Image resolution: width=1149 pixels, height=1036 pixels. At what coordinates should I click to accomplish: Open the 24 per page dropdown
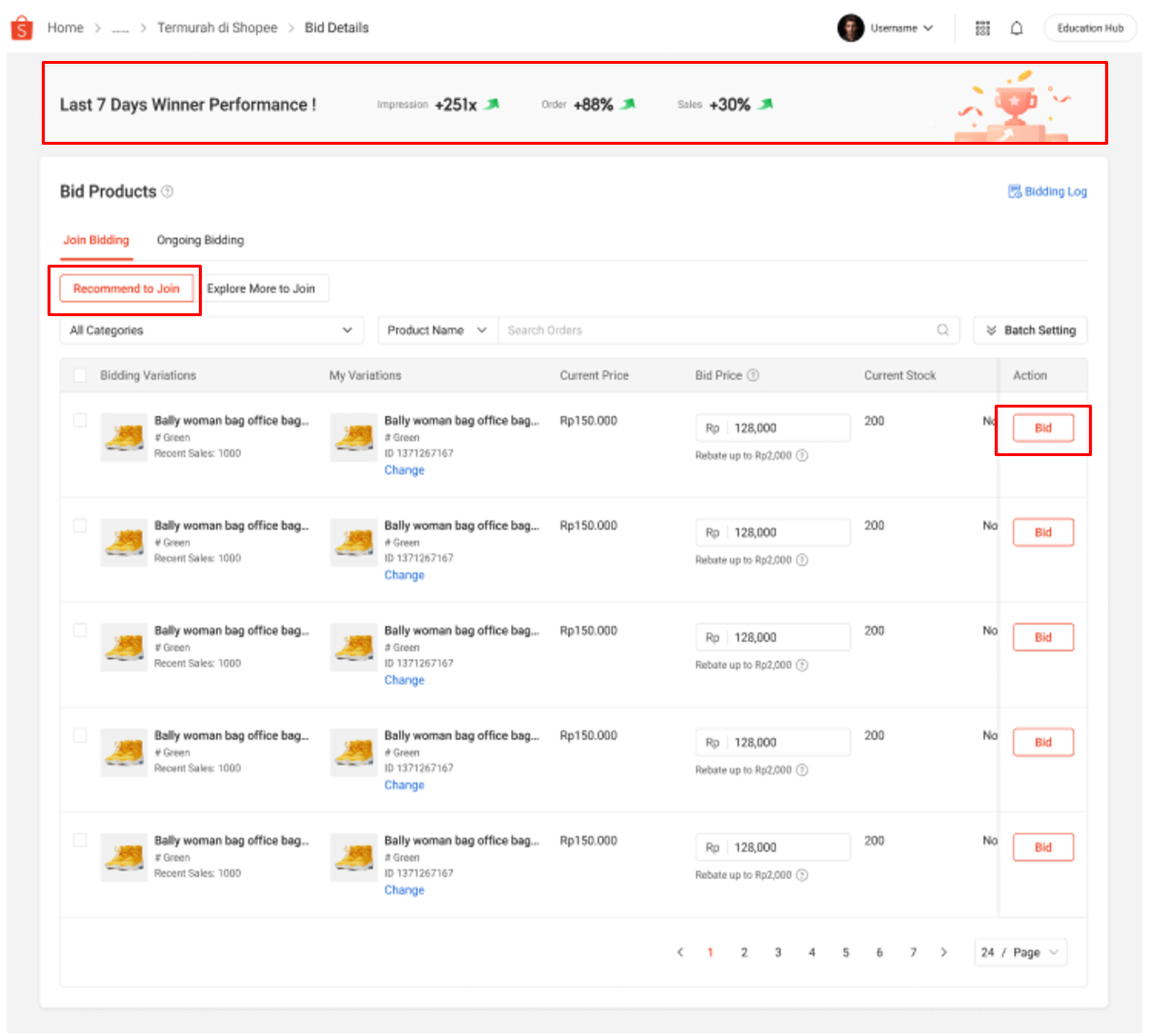(x=1020, y=952)
